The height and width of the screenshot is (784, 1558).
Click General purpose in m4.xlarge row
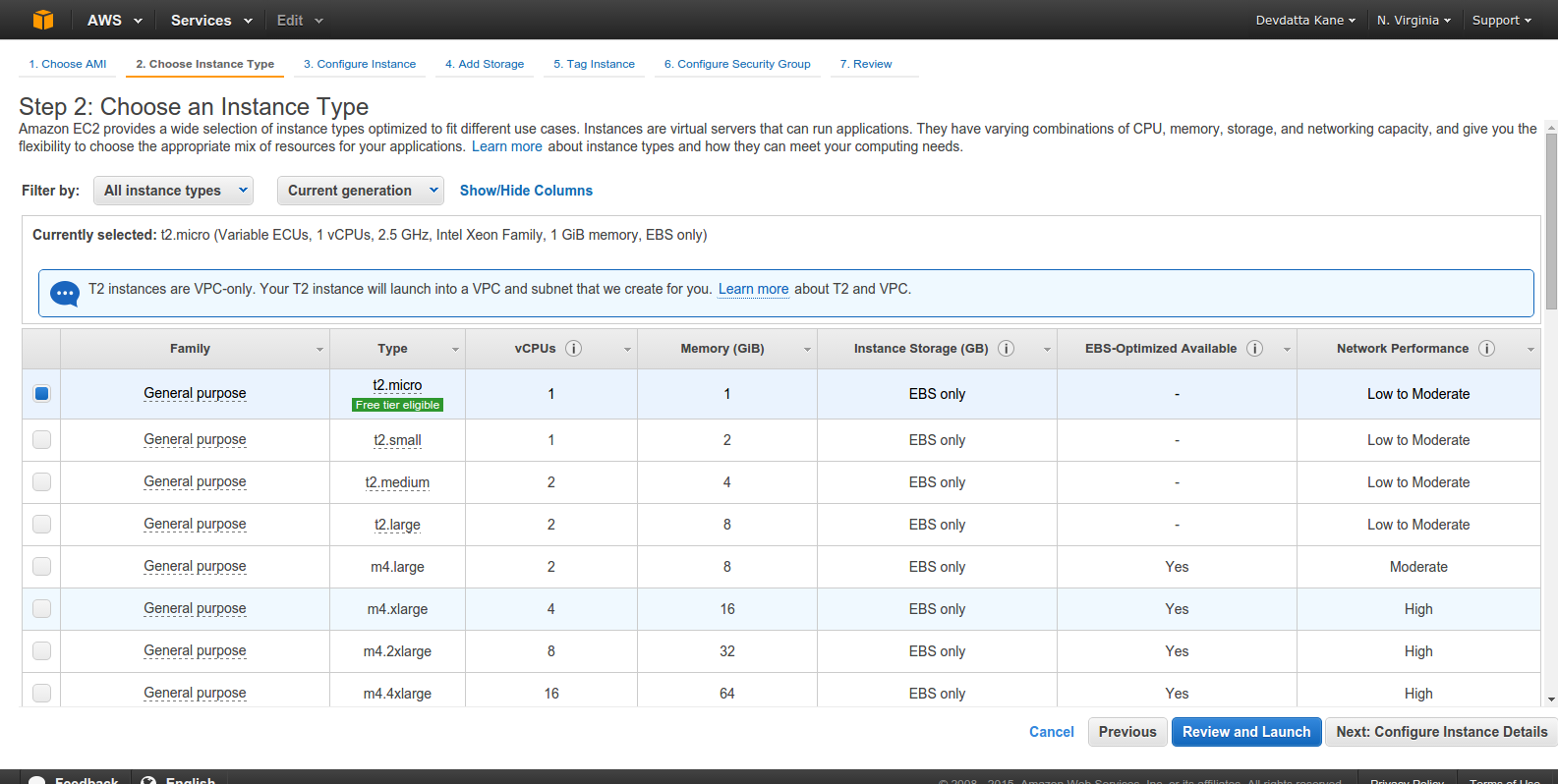(x=195, y=609)
